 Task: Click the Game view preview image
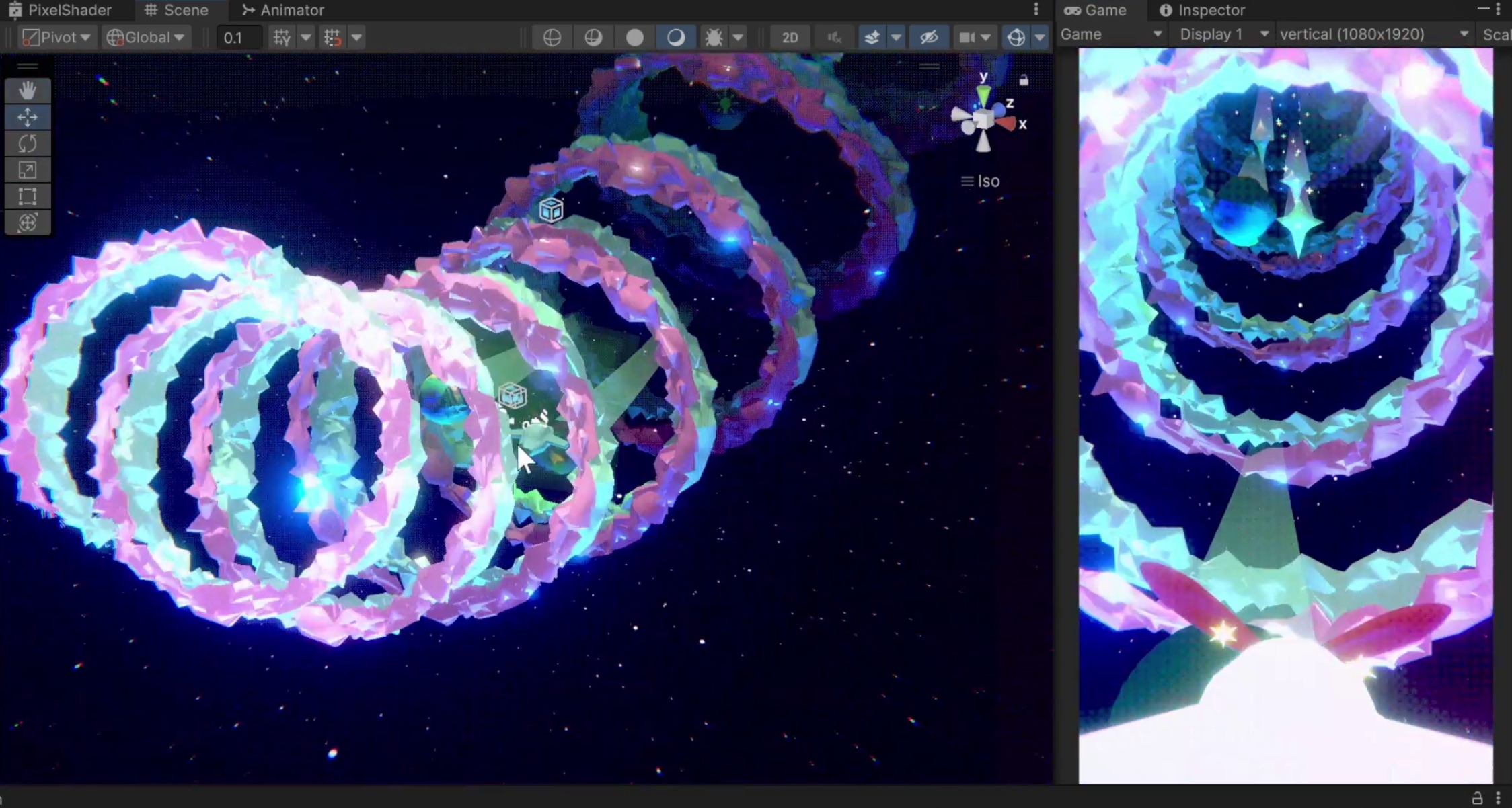click(x=1285, y=415)
